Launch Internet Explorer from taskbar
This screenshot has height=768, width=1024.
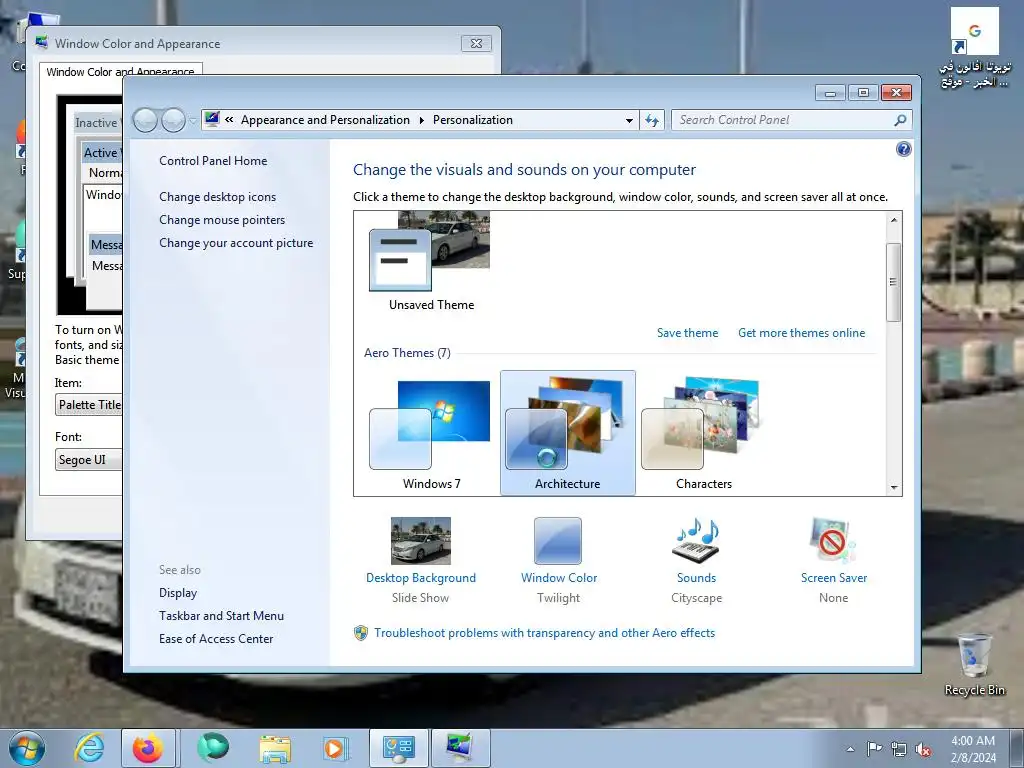click(x=88, y=748)
